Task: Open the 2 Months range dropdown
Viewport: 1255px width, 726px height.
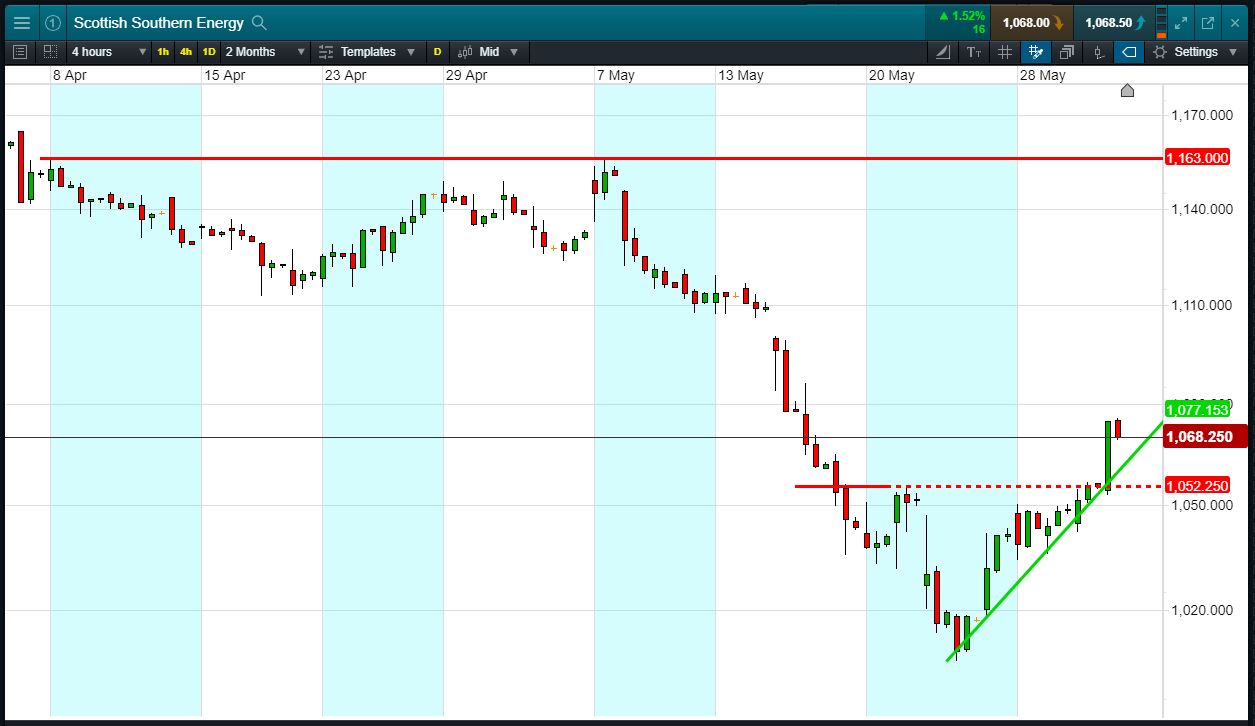Action: [x=265, y=52]
